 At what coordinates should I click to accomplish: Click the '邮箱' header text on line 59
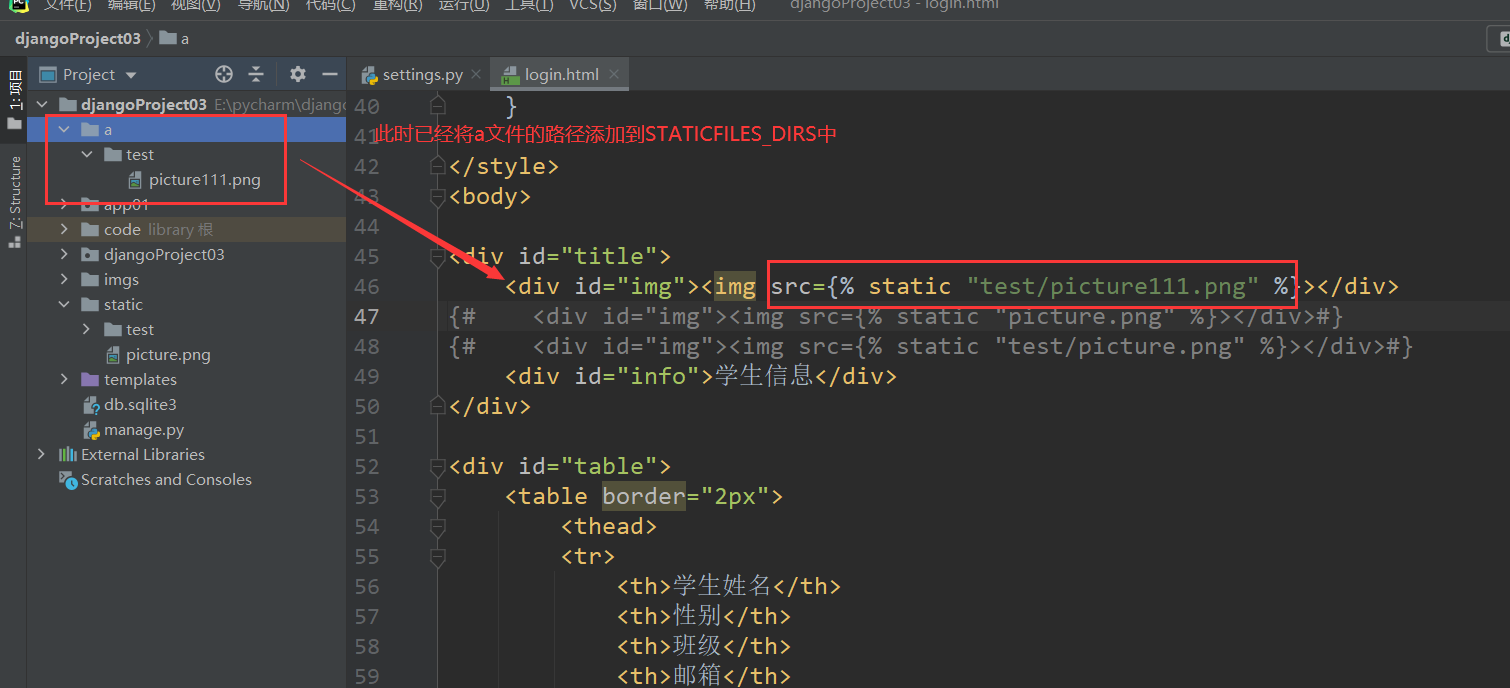tap(698, 676)
